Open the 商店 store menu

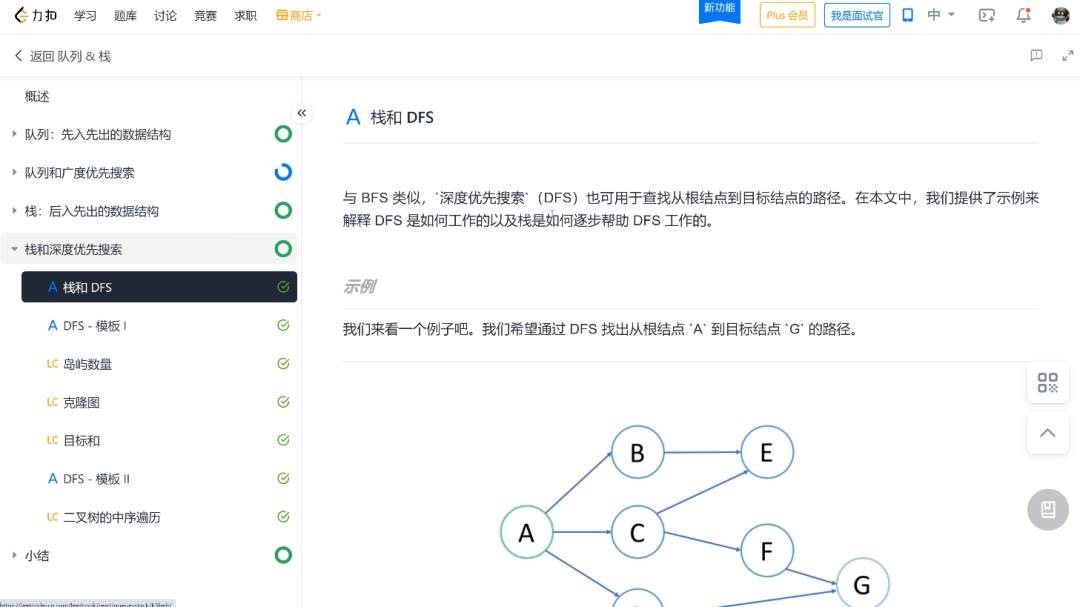pyautogui.click(x=298, y=16)
